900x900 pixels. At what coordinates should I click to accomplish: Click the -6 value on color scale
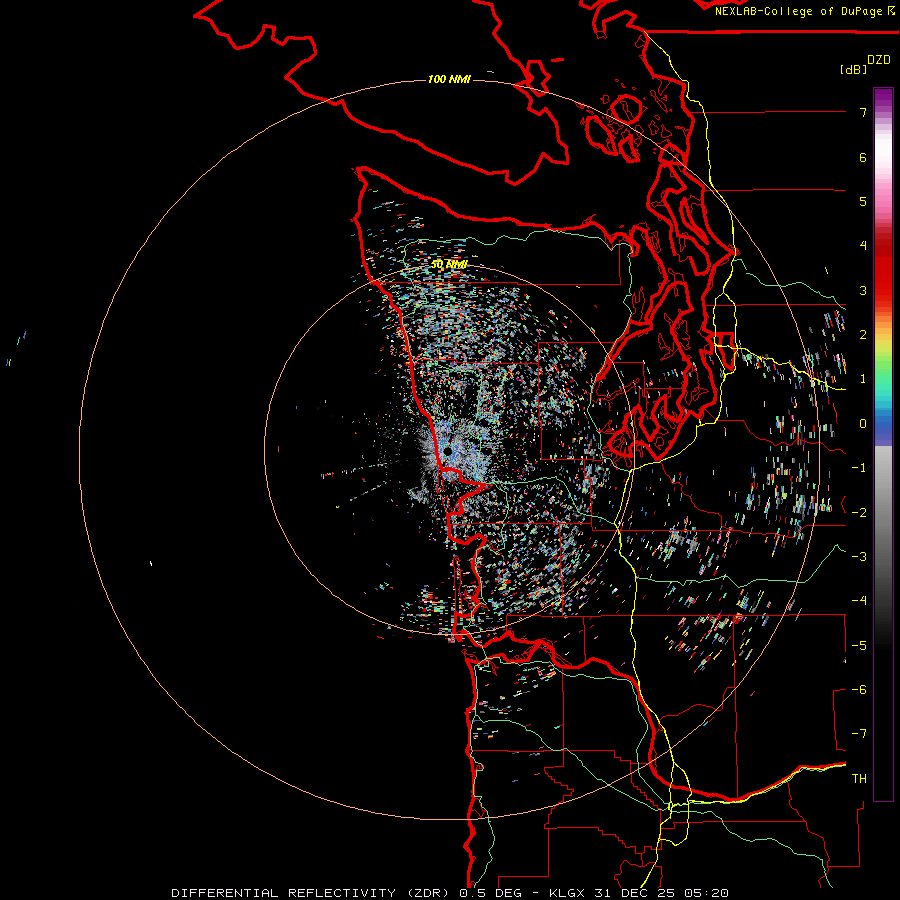859,689
